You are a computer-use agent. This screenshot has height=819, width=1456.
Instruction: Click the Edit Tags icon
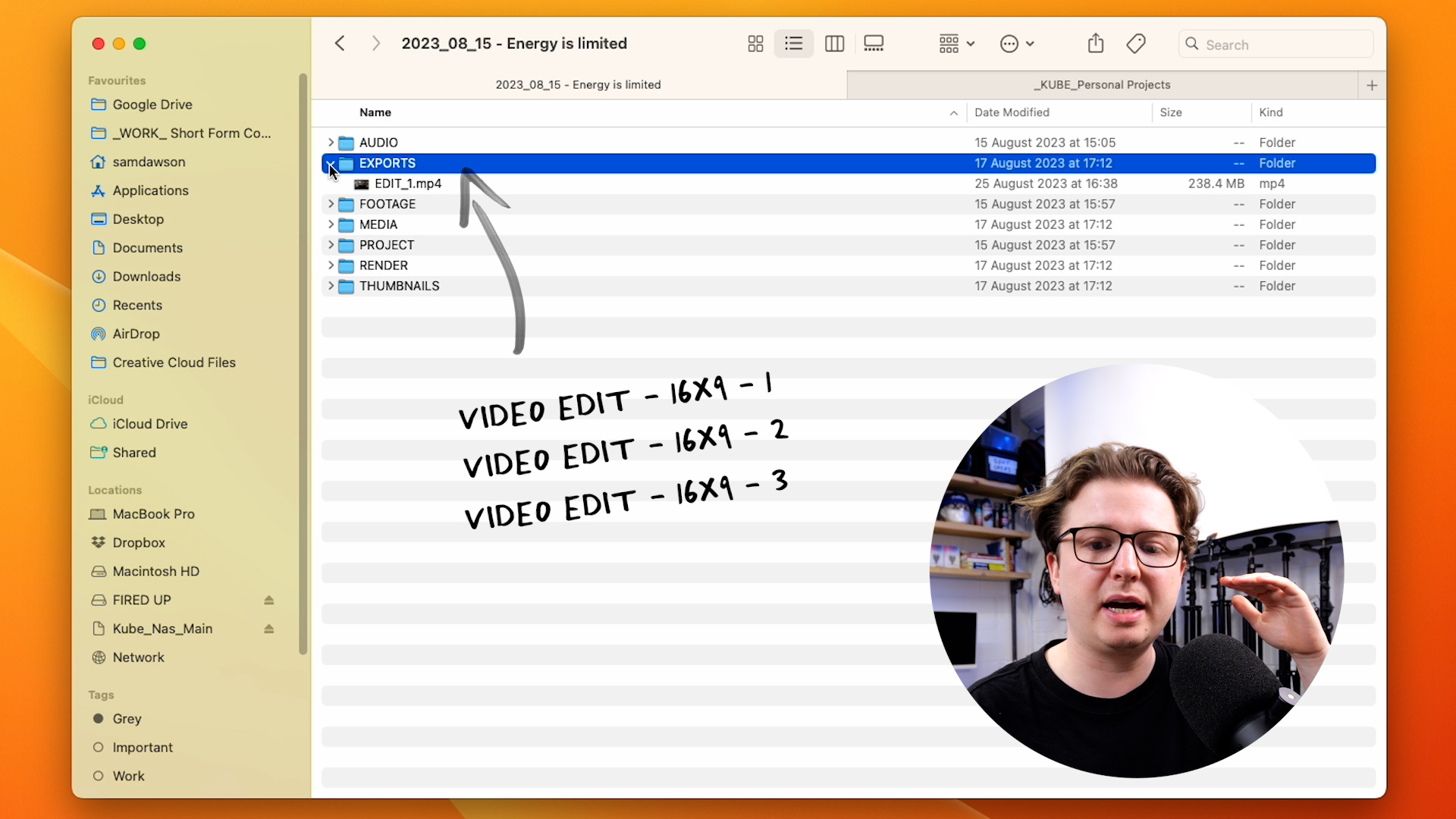pyautogui.click(x=1135, y=44)
